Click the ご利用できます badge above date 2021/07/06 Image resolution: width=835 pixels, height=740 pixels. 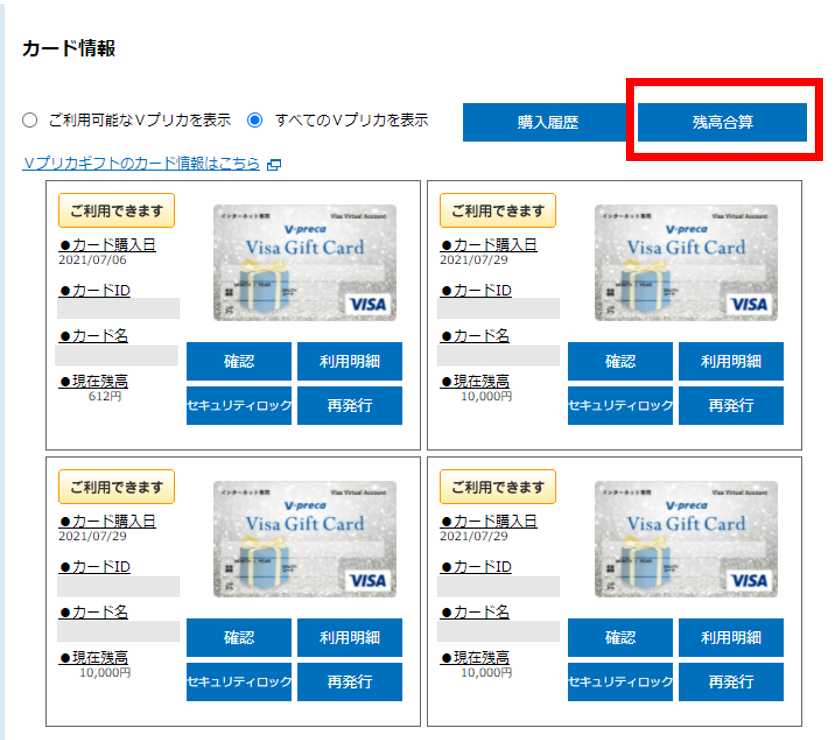[x=117, y=211]
